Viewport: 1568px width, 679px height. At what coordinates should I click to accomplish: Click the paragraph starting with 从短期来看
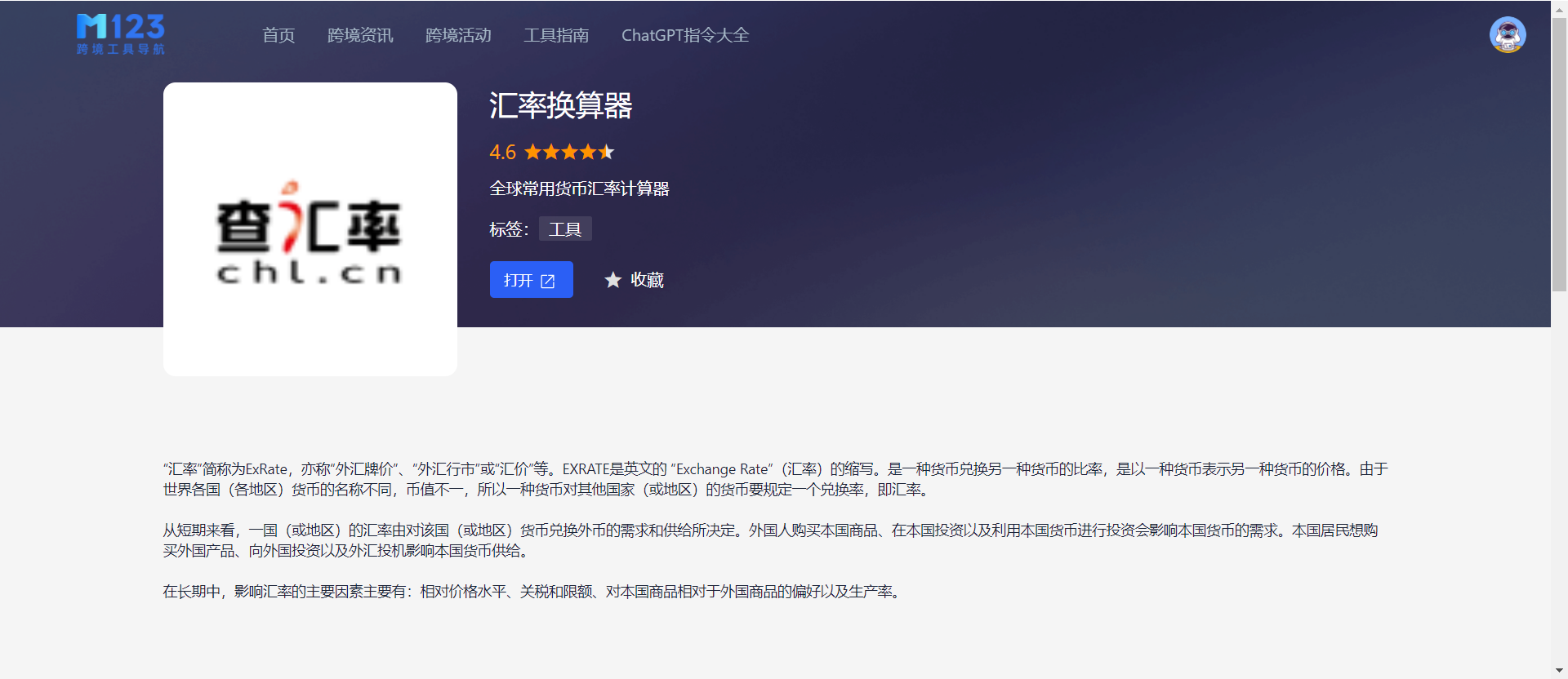coord(770,540)
